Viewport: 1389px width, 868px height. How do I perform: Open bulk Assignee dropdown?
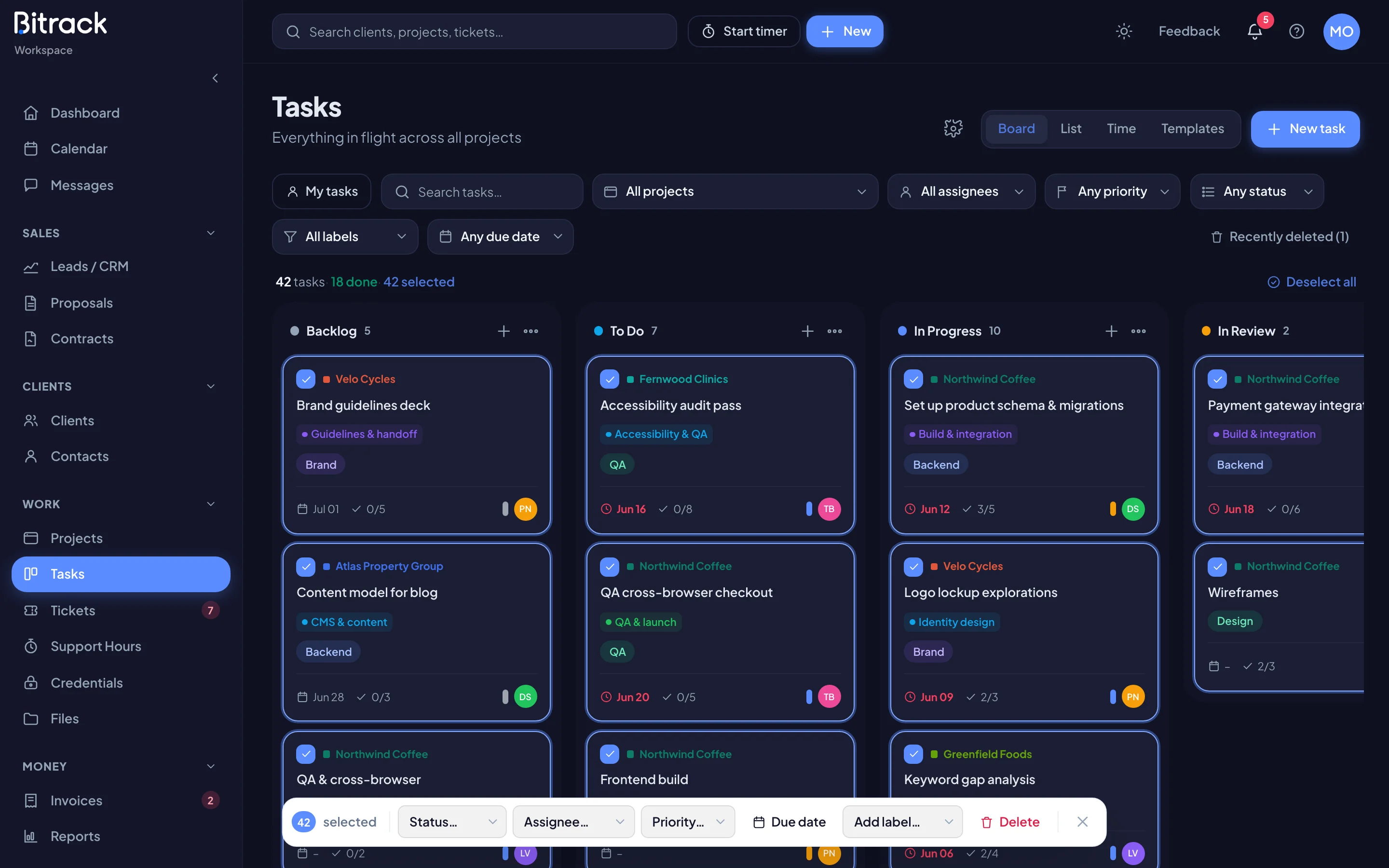click(x=573, y=822)
